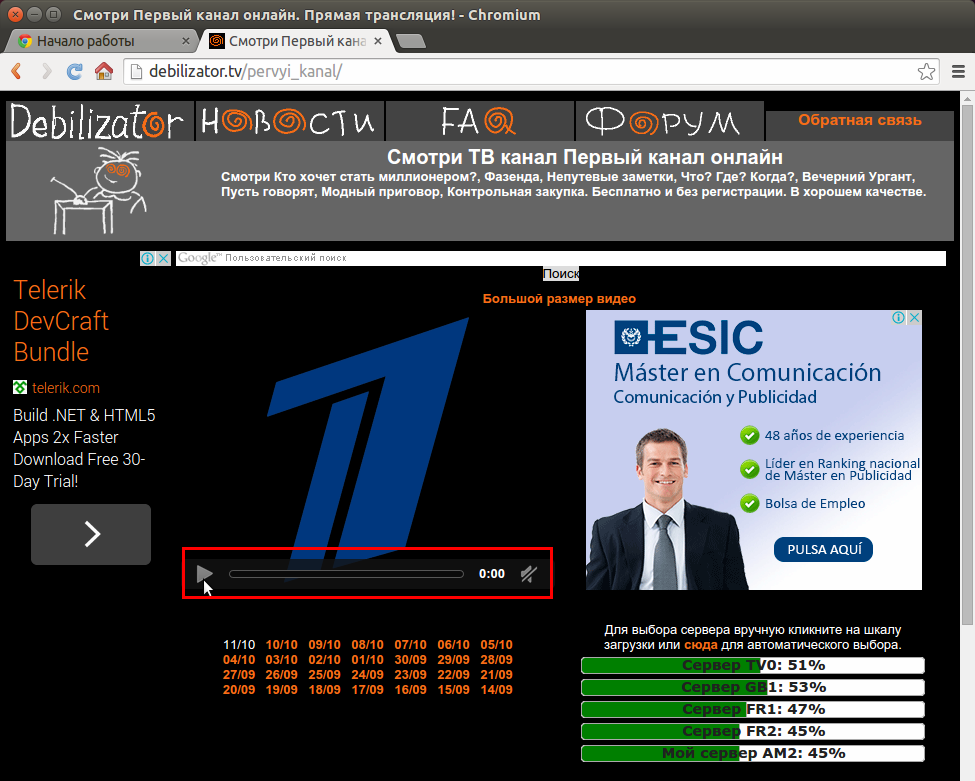Open the 14/09 archive date
975x781 pixels.
[496, 690]
